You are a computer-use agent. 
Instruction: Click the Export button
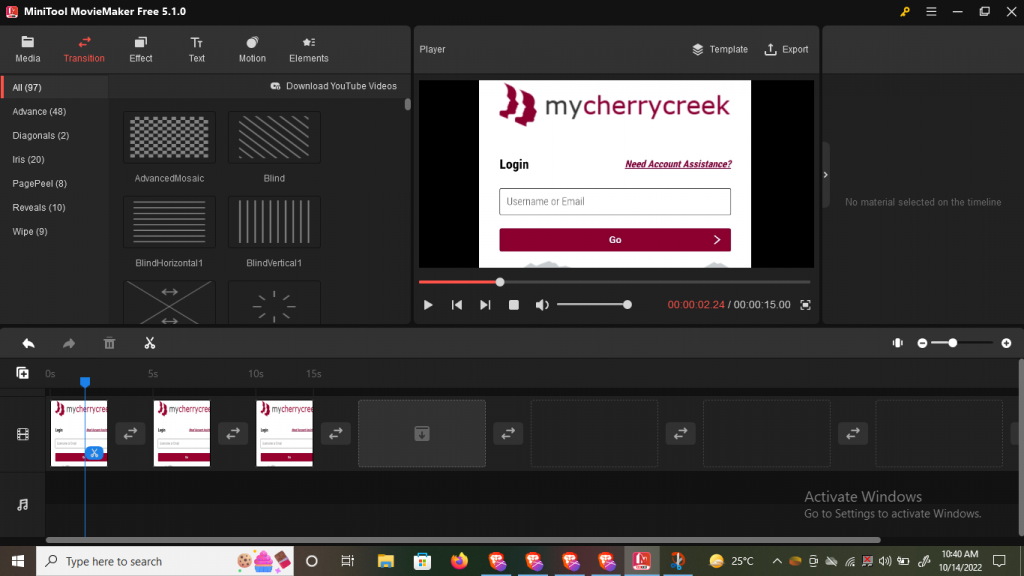click(786, 50)
